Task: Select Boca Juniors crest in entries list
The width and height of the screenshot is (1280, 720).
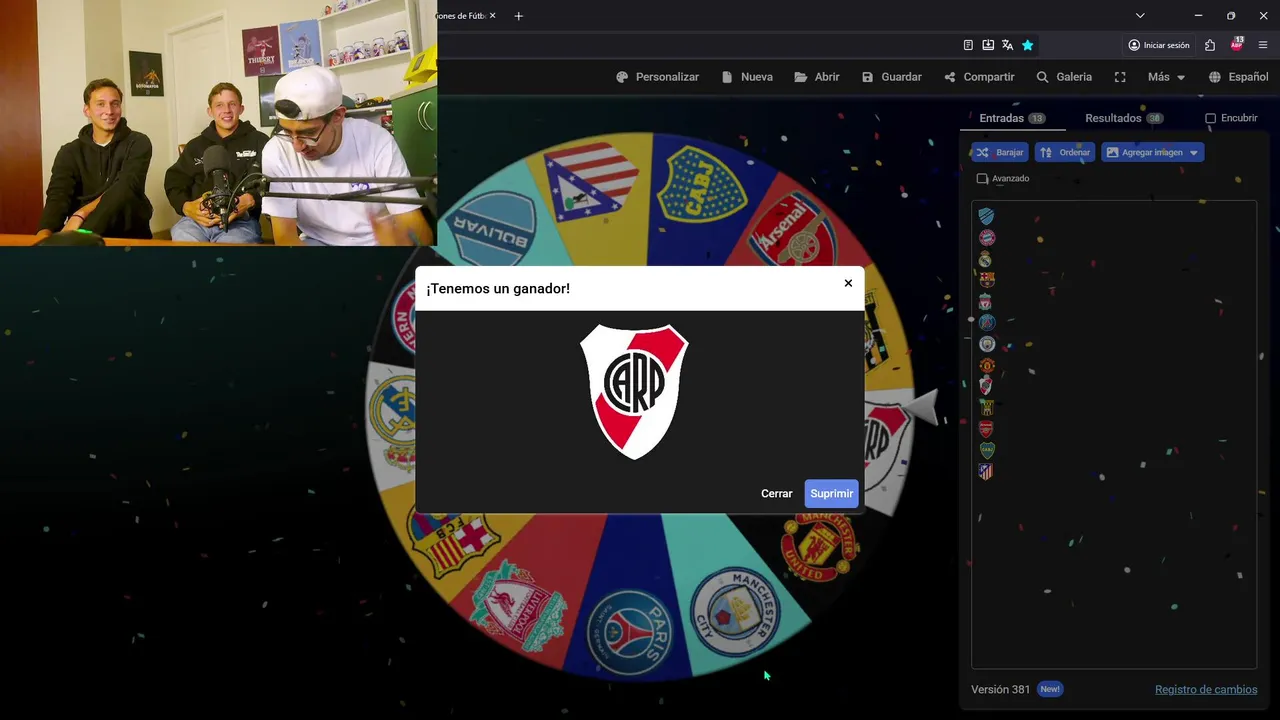Action: [986, 450]
